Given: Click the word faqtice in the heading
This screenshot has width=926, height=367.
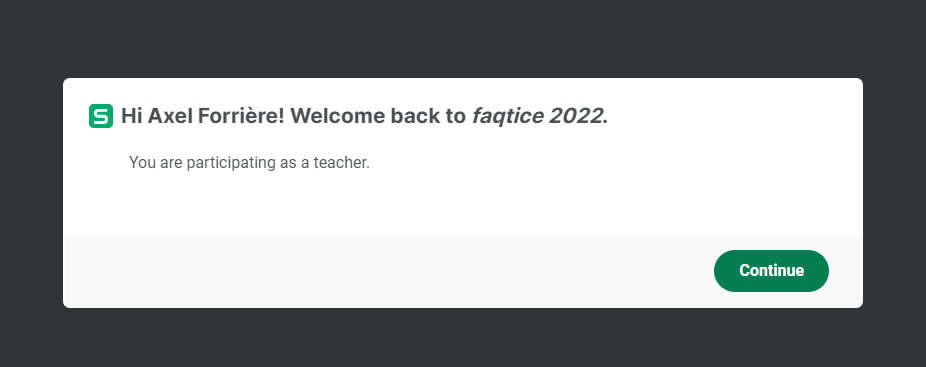Looking at the screenshot, I should (507, 116).
